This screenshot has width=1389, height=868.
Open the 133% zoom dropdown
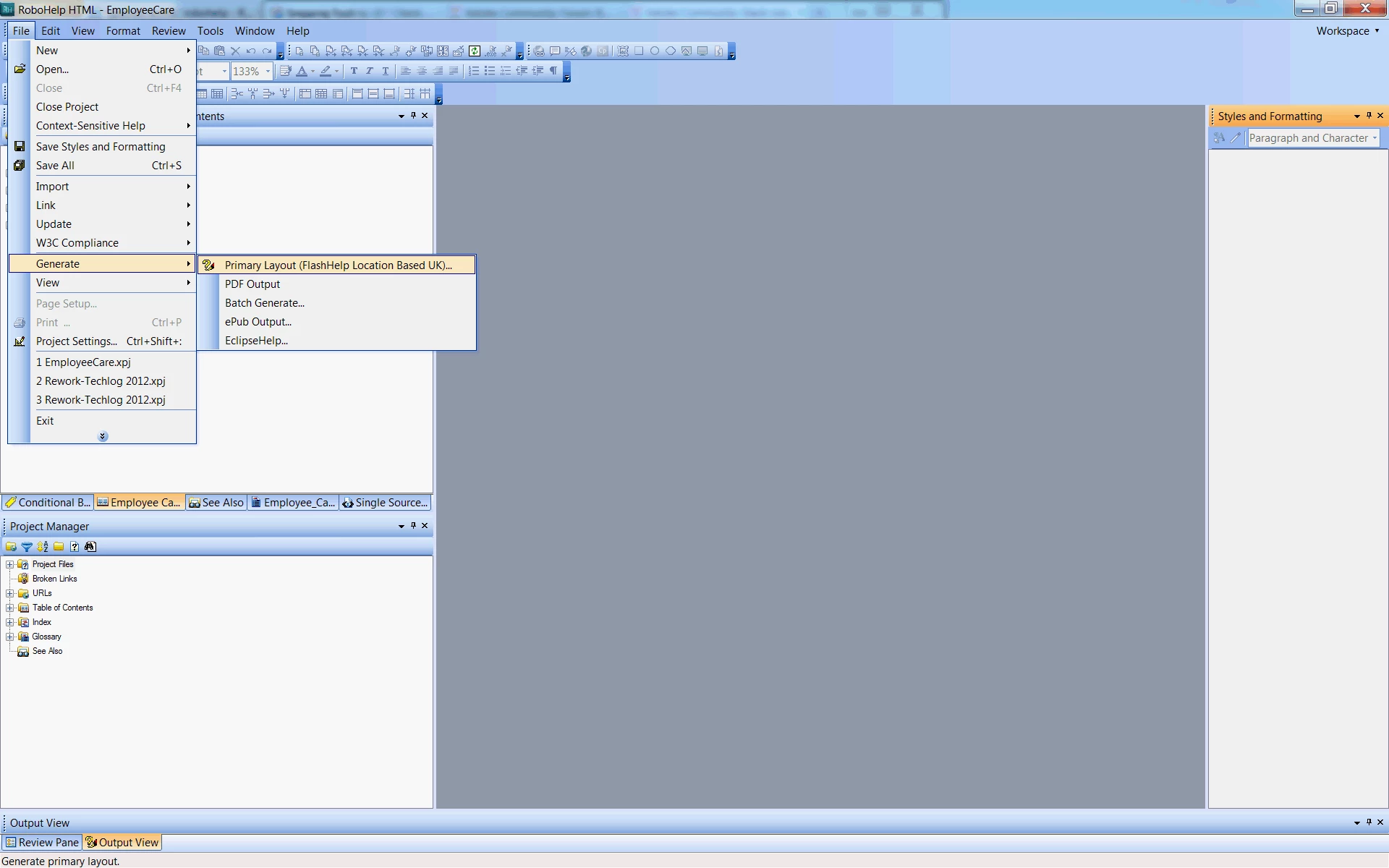click(268, 71)
